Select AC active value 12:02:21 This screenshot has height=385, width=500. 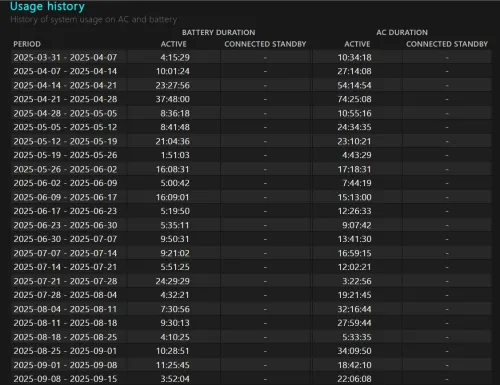click(354, 267)
